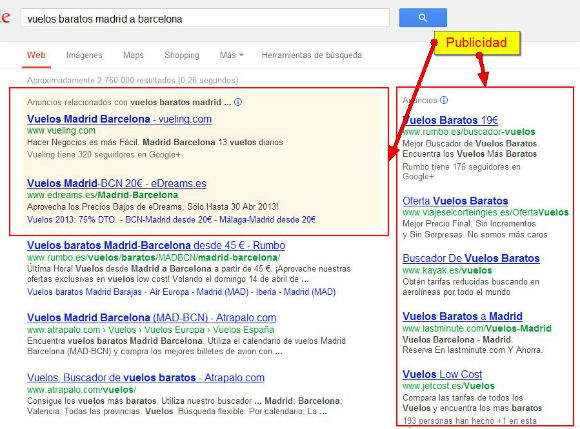Click 'Air Europa - Madrid (MAD)' sitelink

[199, 292]
